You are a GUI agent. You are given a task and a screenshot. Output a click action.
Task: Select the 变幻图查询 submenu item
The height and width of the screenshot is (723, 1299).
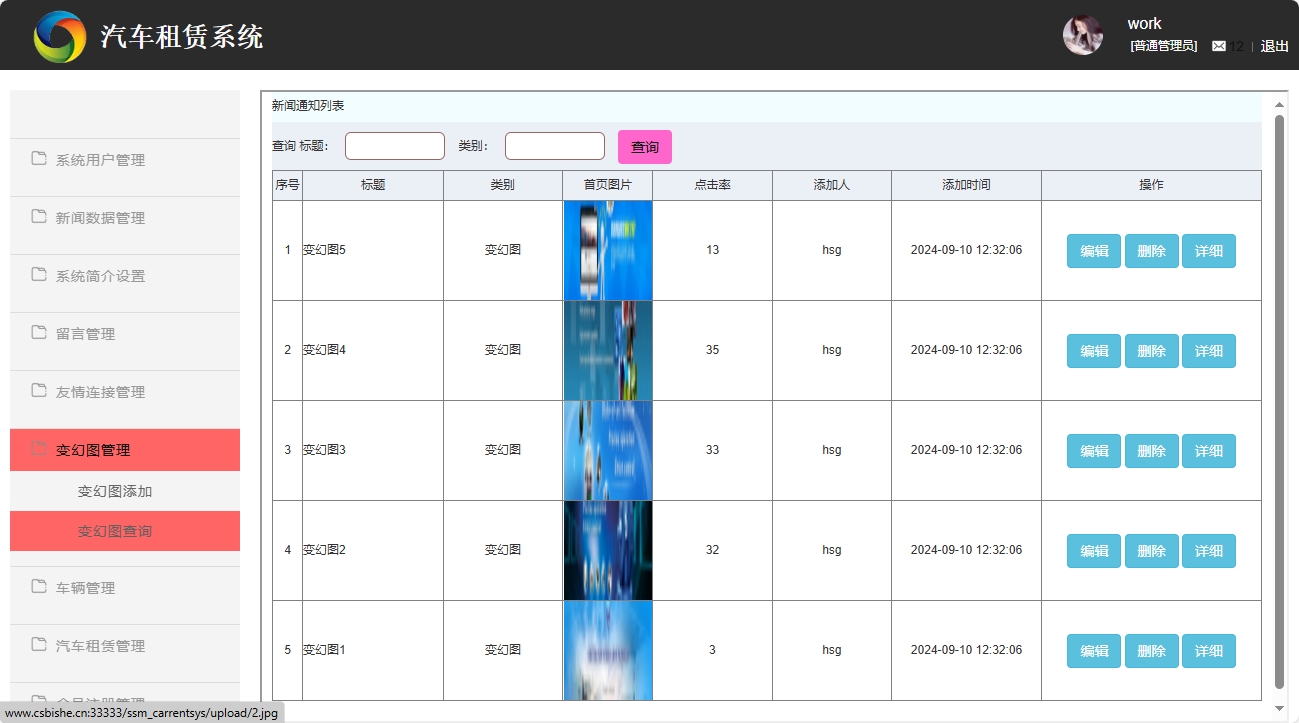coord(113,530)
